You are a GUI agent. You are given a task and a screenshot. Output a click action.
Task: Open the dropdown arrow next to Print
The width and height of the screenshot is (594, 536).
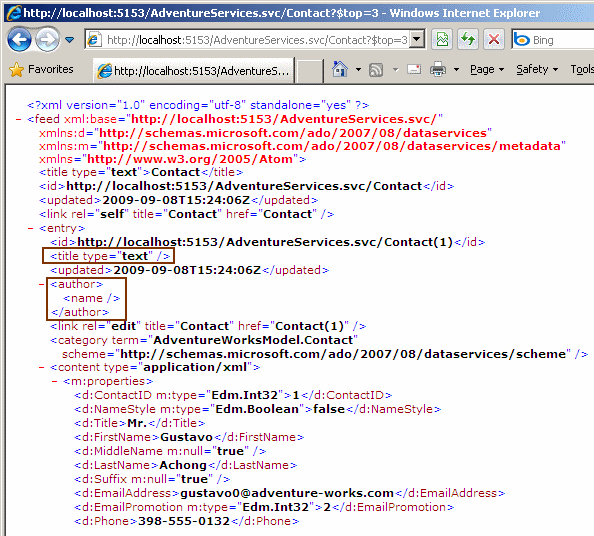pos(456,70)
